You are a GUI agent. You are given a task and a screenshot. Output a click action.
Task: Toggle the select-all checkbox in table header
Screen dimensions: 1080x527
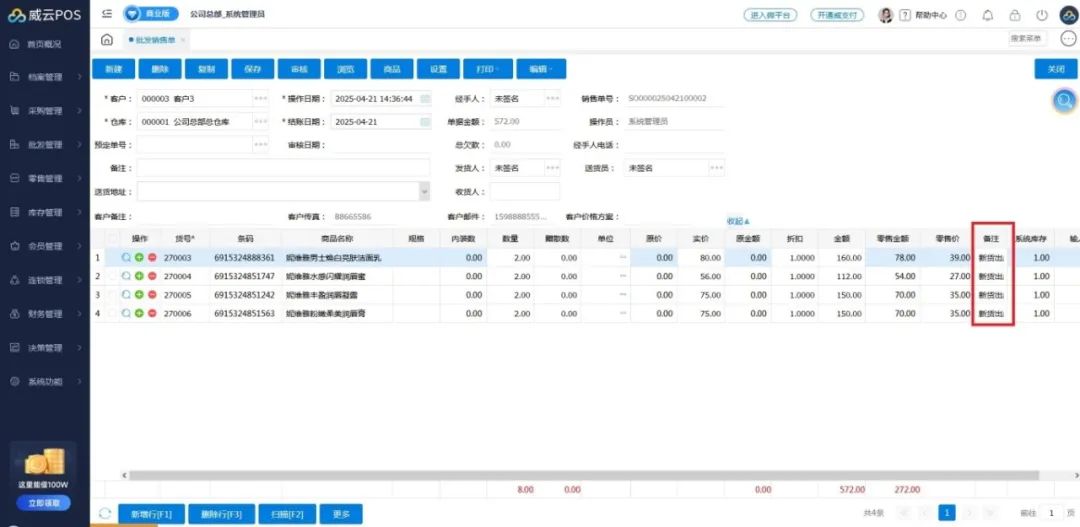point(113,238)
